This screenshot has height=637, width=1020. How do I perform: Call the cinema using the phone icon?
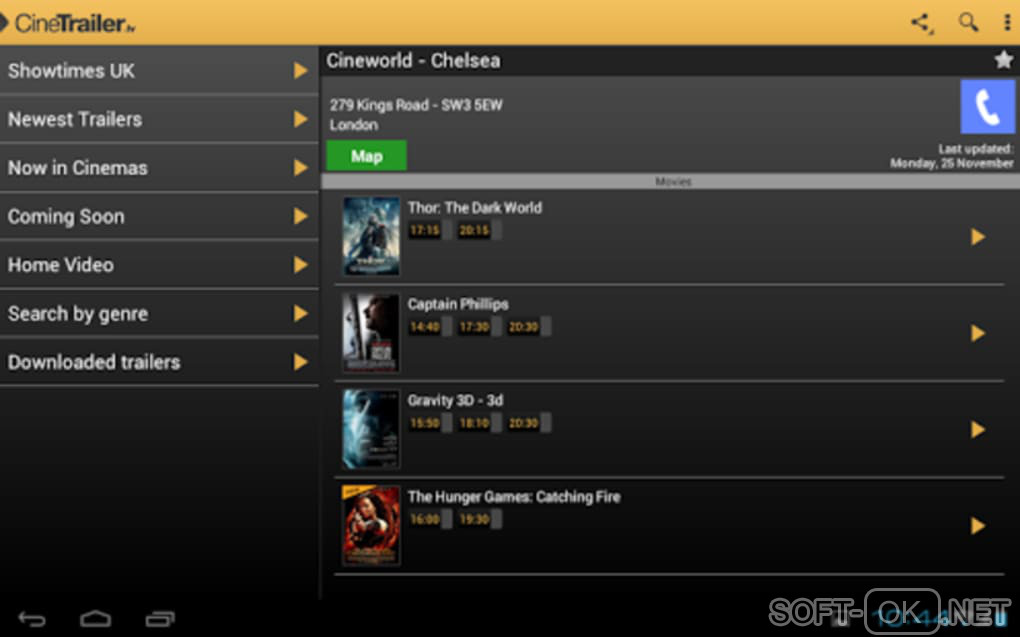pyautogui.click(x=987, y=107)
